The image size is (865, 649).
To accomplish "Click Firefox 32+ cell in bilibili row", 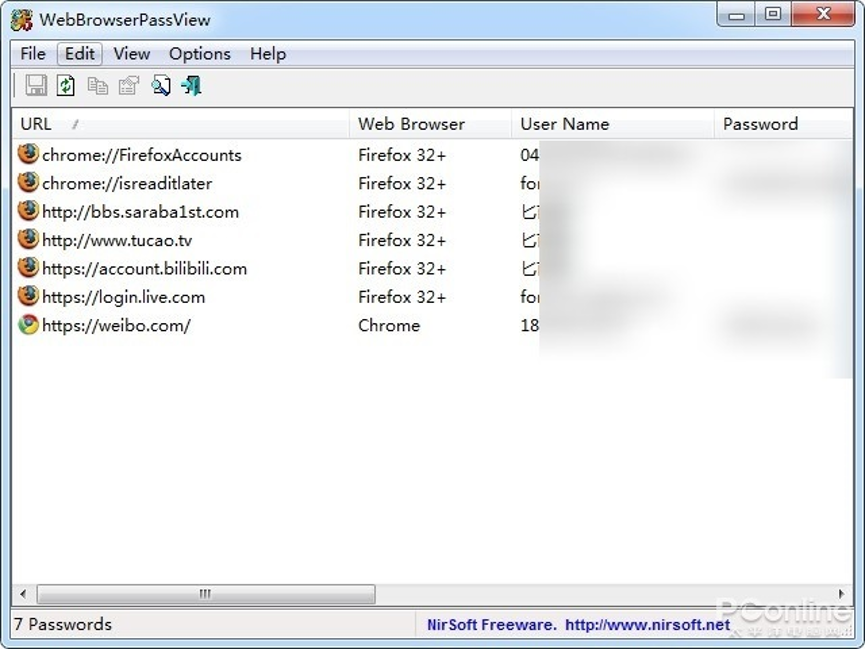I will 402,269.
